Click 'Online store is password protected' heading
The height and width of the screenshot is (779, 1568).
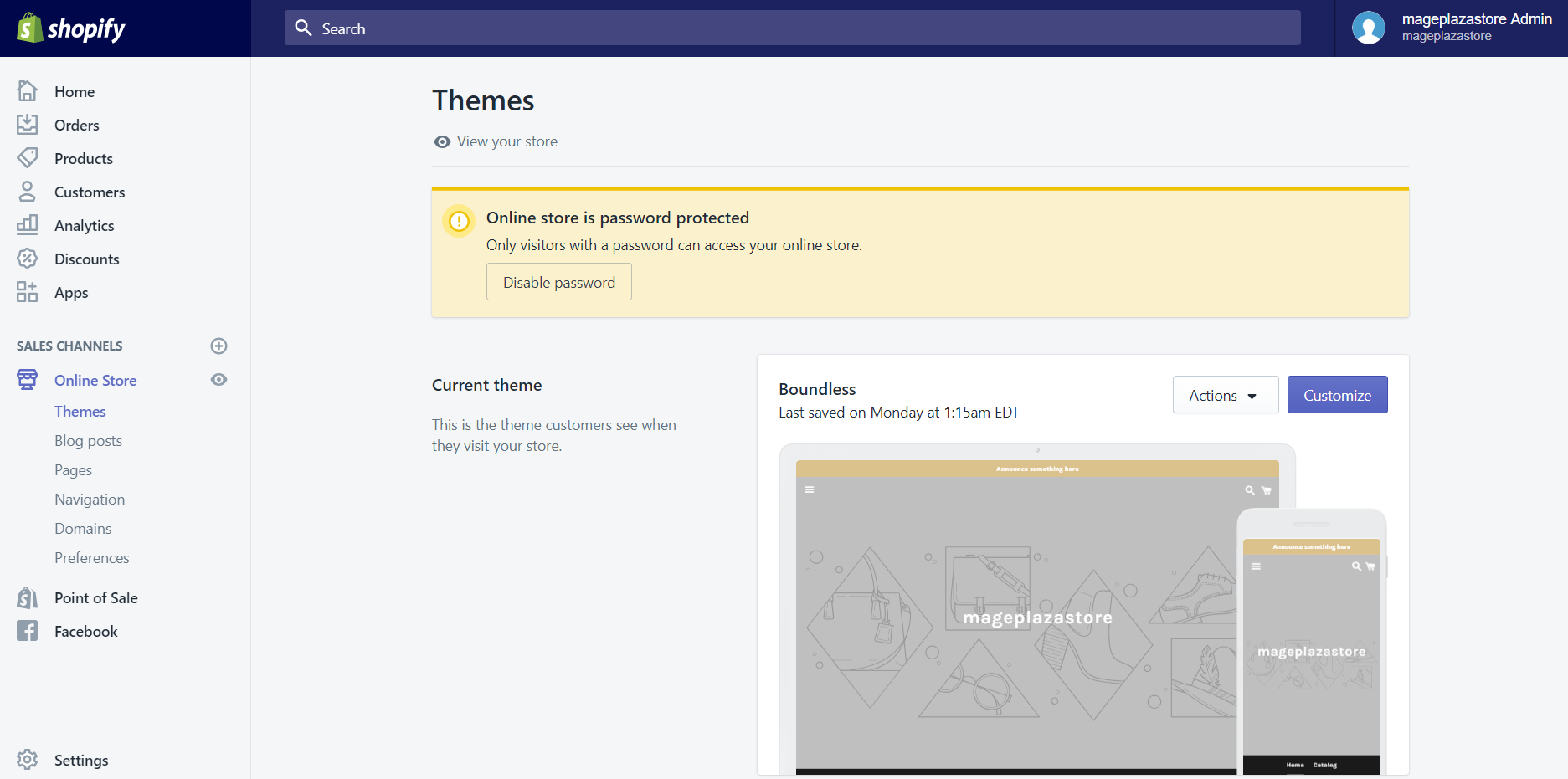(618, 218)
